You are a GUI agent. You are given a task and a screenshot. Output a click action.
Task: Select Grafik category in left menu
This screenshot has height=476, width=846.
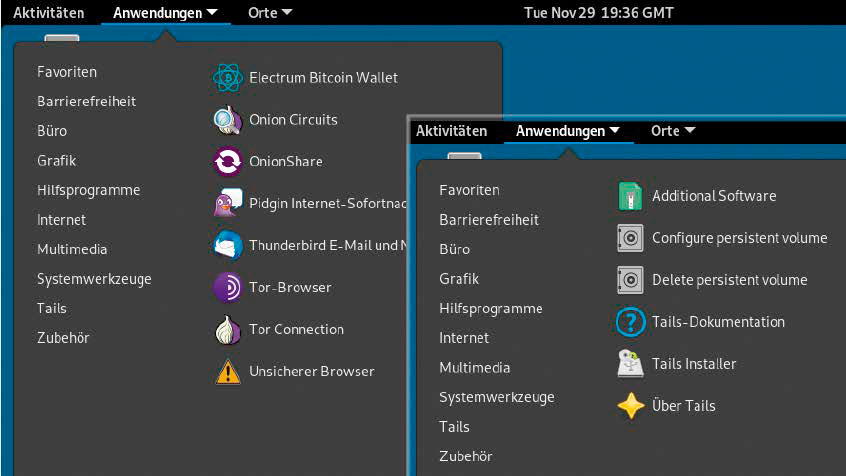[57, 161]
